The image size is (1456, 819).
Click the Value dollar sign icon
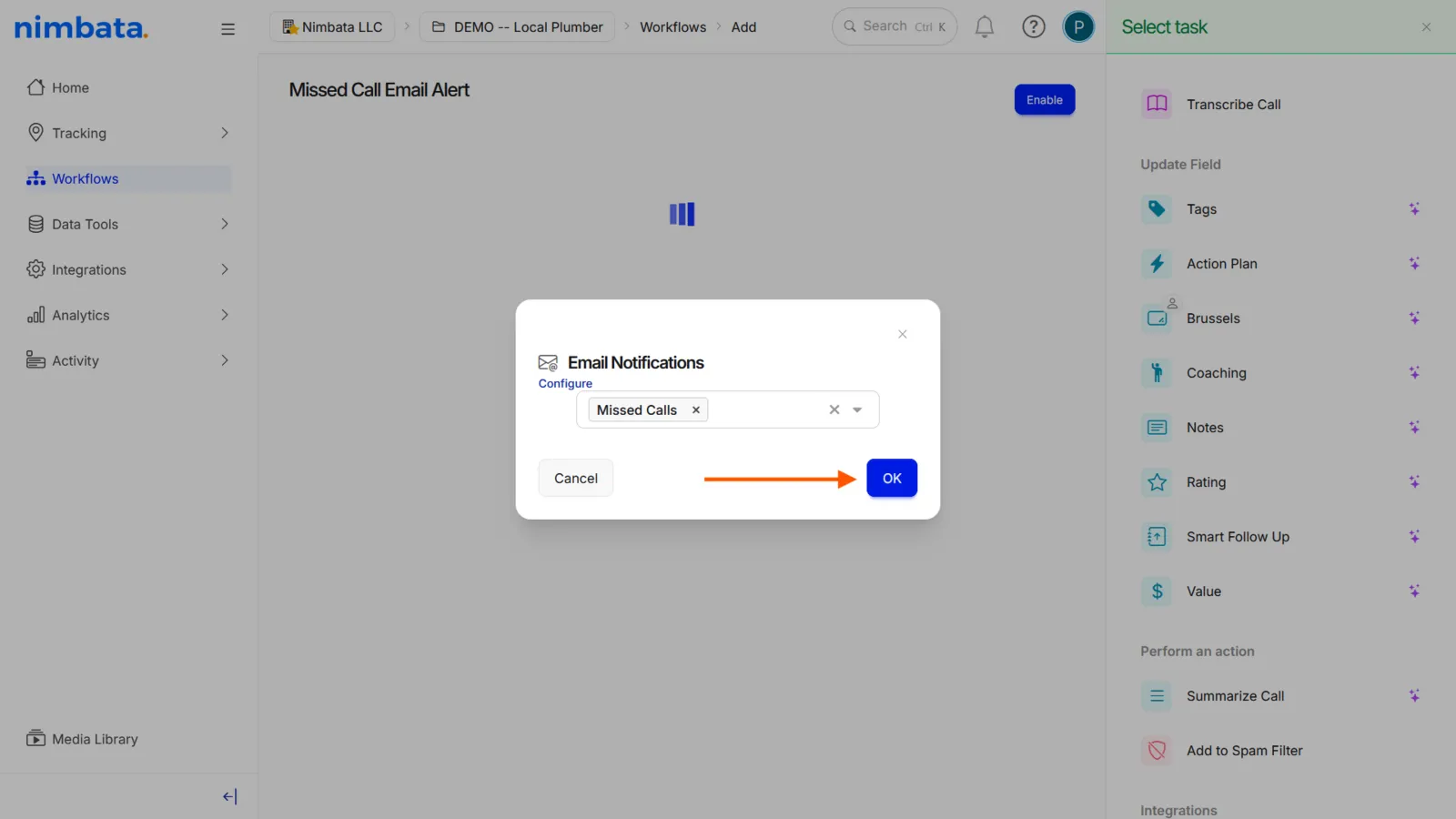click(x=1157, y=591)
